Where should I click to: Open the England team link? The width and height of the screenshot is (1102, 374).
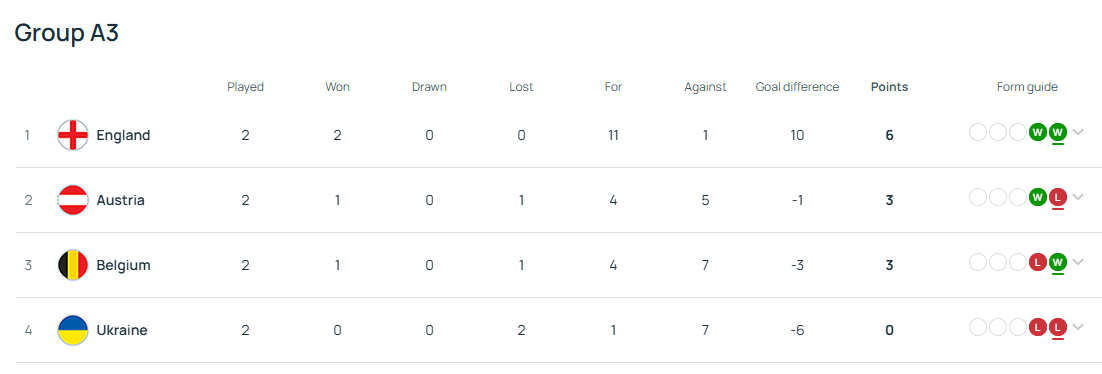pos(123,135)
